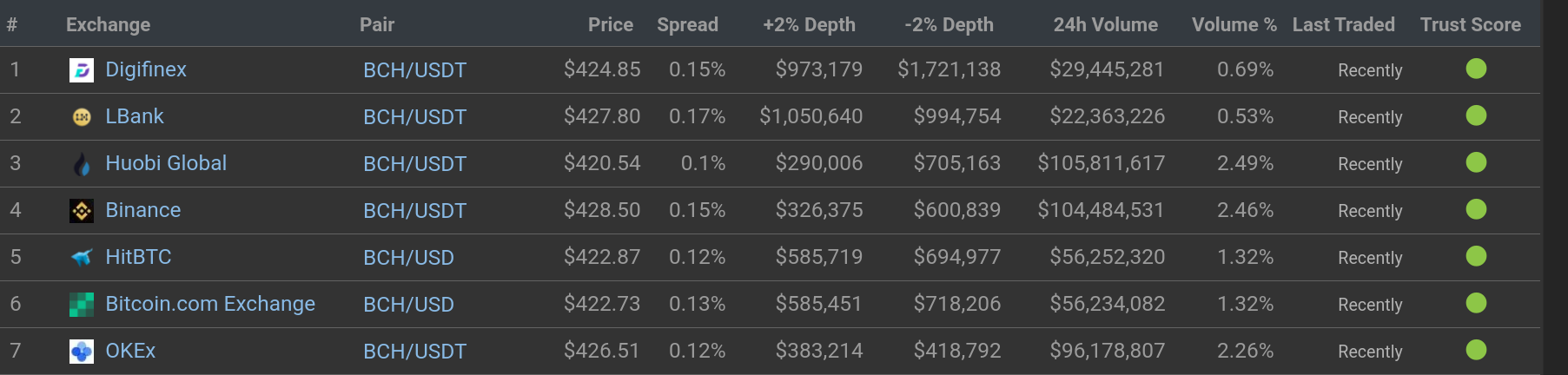Image resolution: width=1568 pixels, height=375 pixels.
Task: Sort table by the Price column header
Action: 611,24
